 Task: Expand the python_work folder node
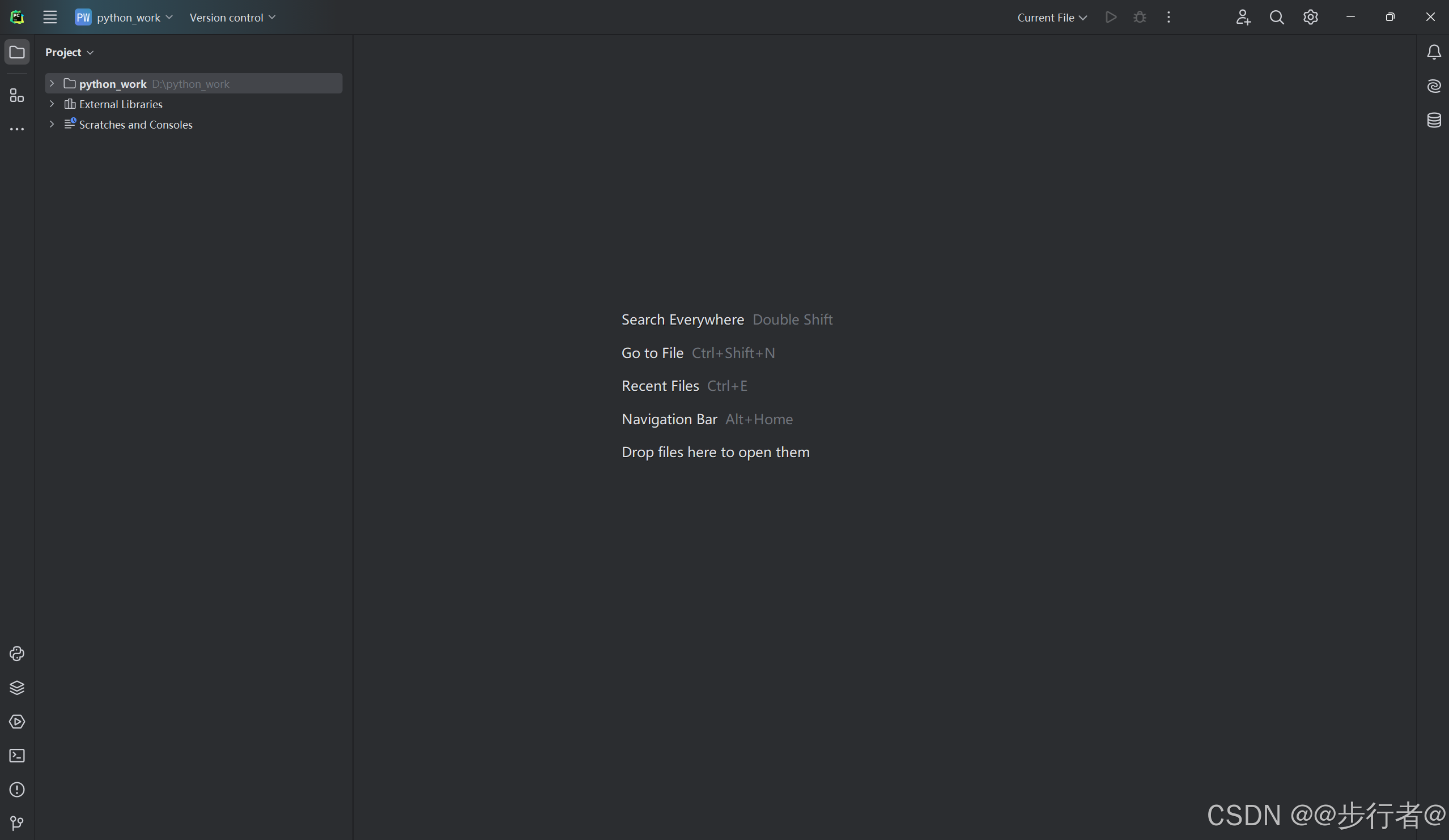(52, 83)
